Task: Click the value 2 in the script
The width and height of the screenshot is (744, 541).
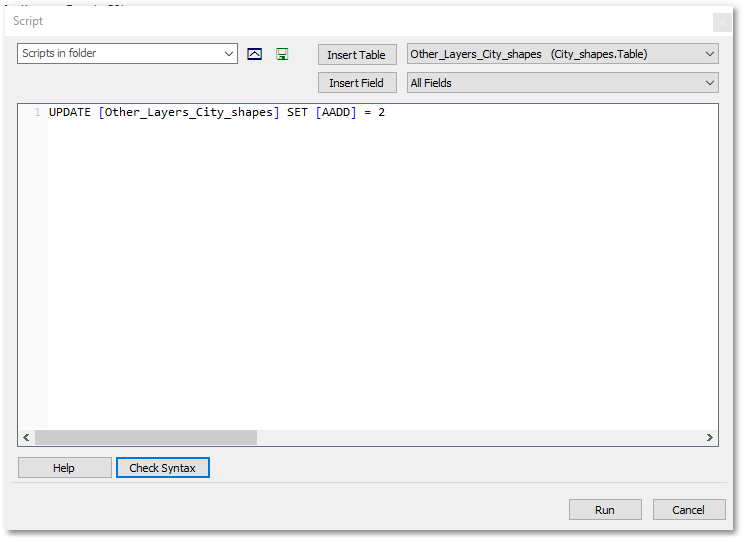Action: pos(381,112)
